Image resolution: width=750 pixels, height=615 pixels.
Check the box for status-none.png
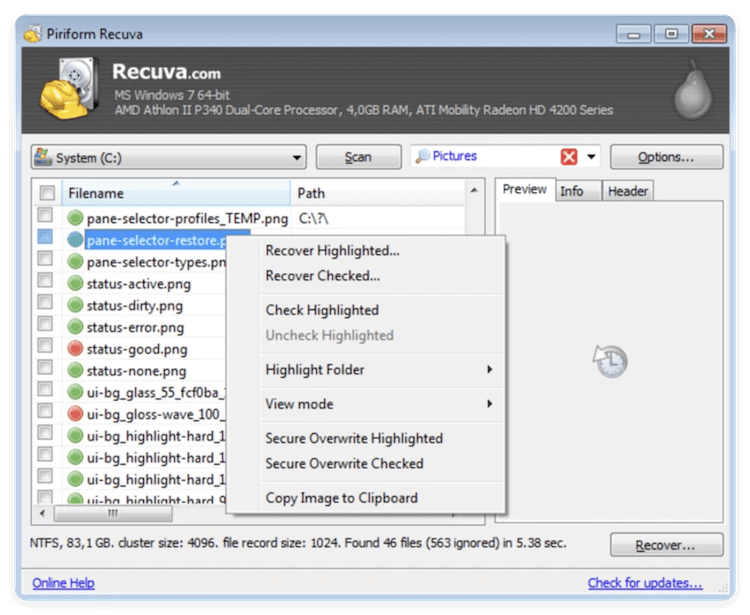pos(45,367)
